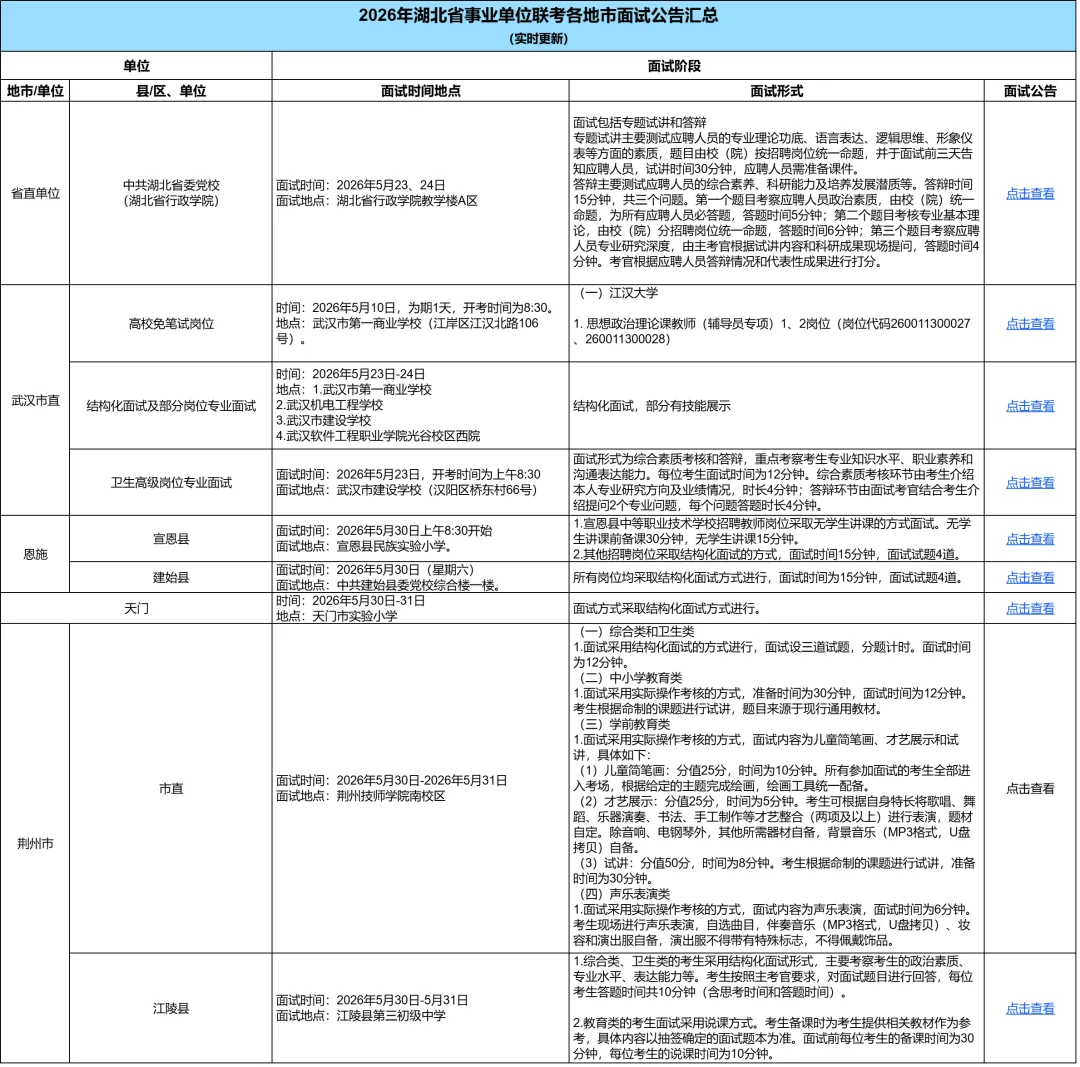Click the 结构化面试及部分岗位专业面试 cell

(x=171, y=406)
